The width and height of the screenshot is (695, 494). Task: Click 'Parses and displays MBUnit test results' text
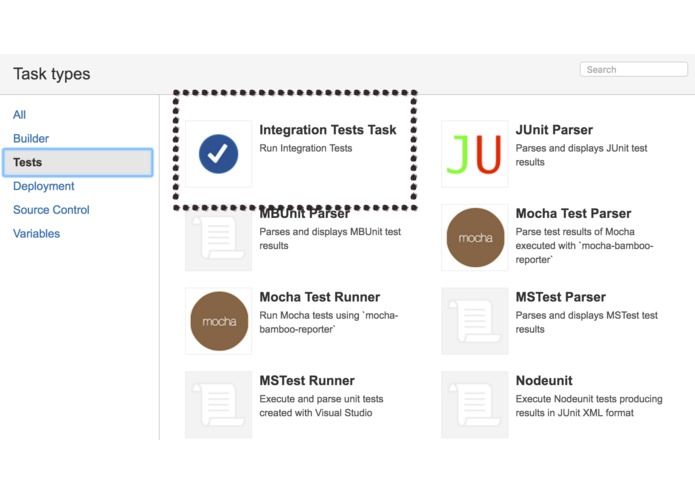pyautogui.click(x=330, y=239)
